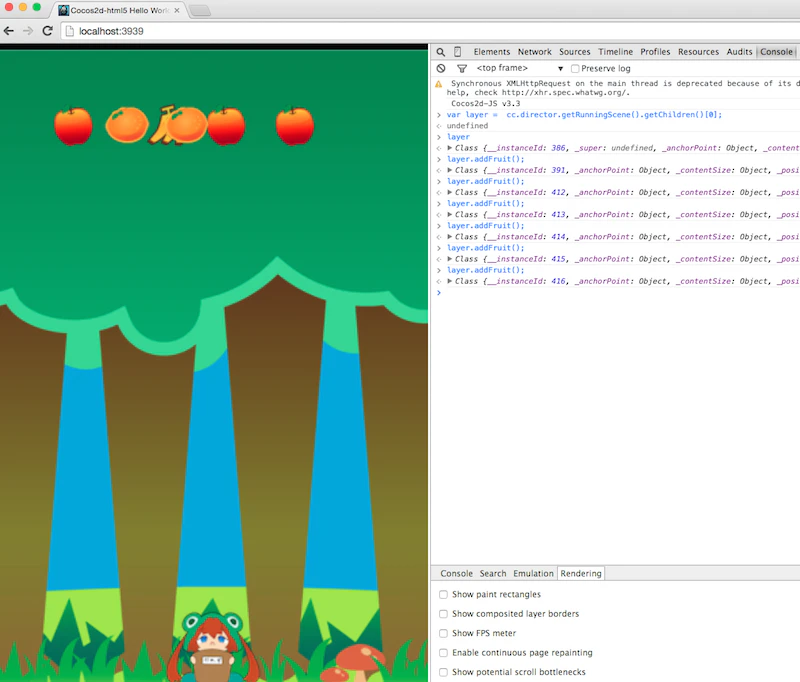Click the frog-hat girl character
Image resolution: width=800 pixels, height=682 pixels.
pos(211,648)
